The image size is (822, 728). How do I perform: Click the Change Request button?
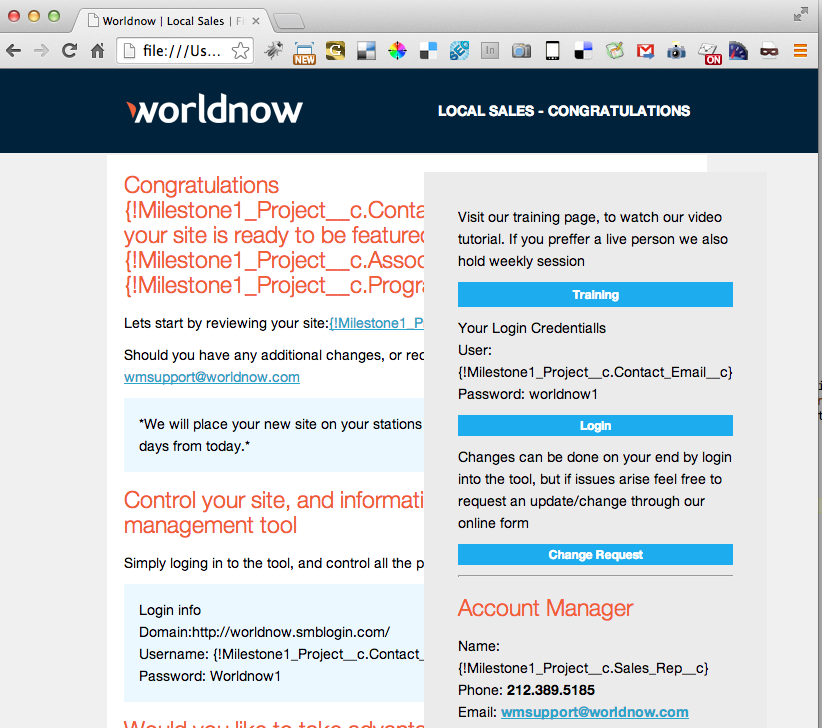(595, 555)
